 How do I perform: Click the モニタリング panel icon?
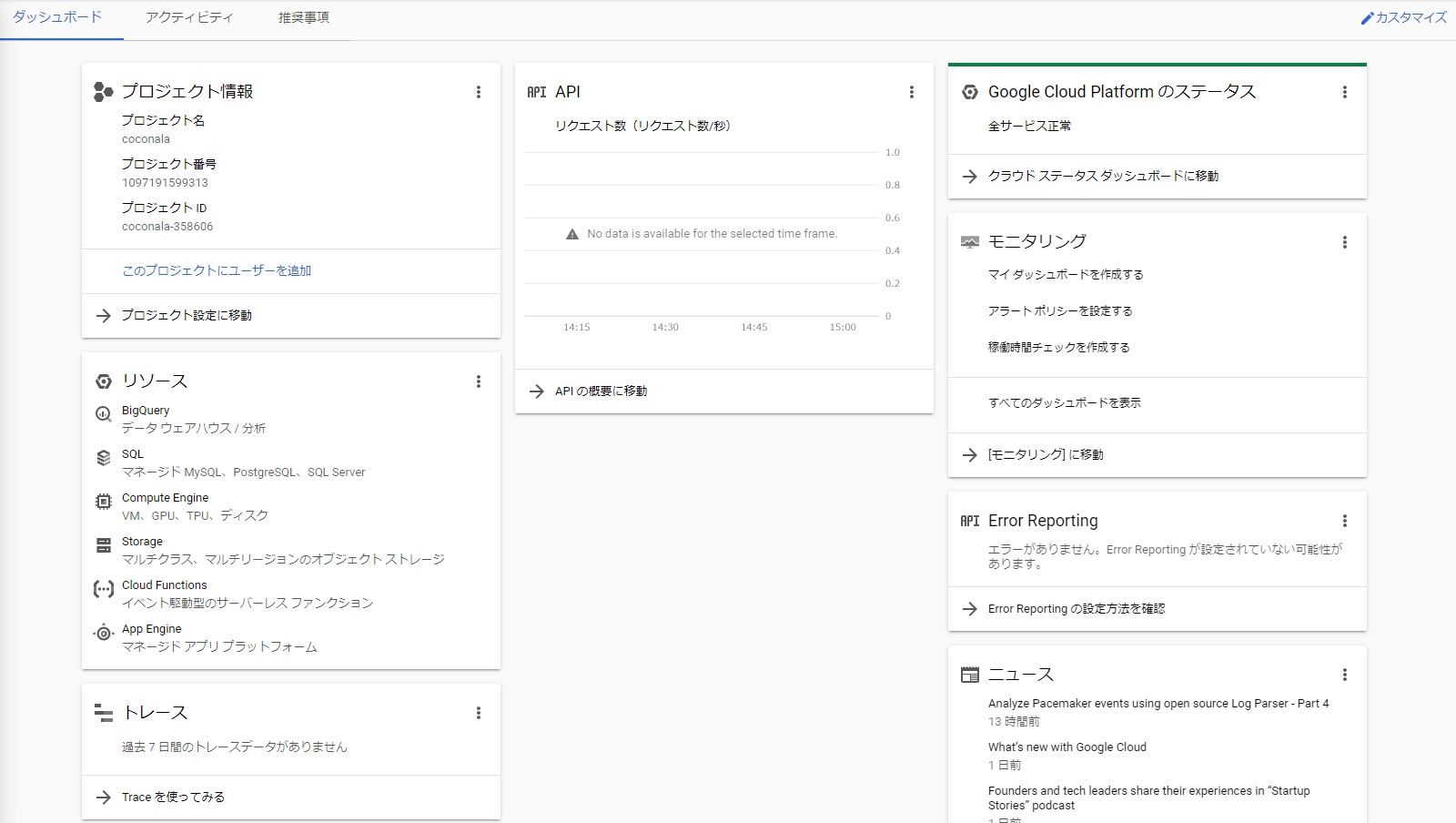[x=968, y=241]
